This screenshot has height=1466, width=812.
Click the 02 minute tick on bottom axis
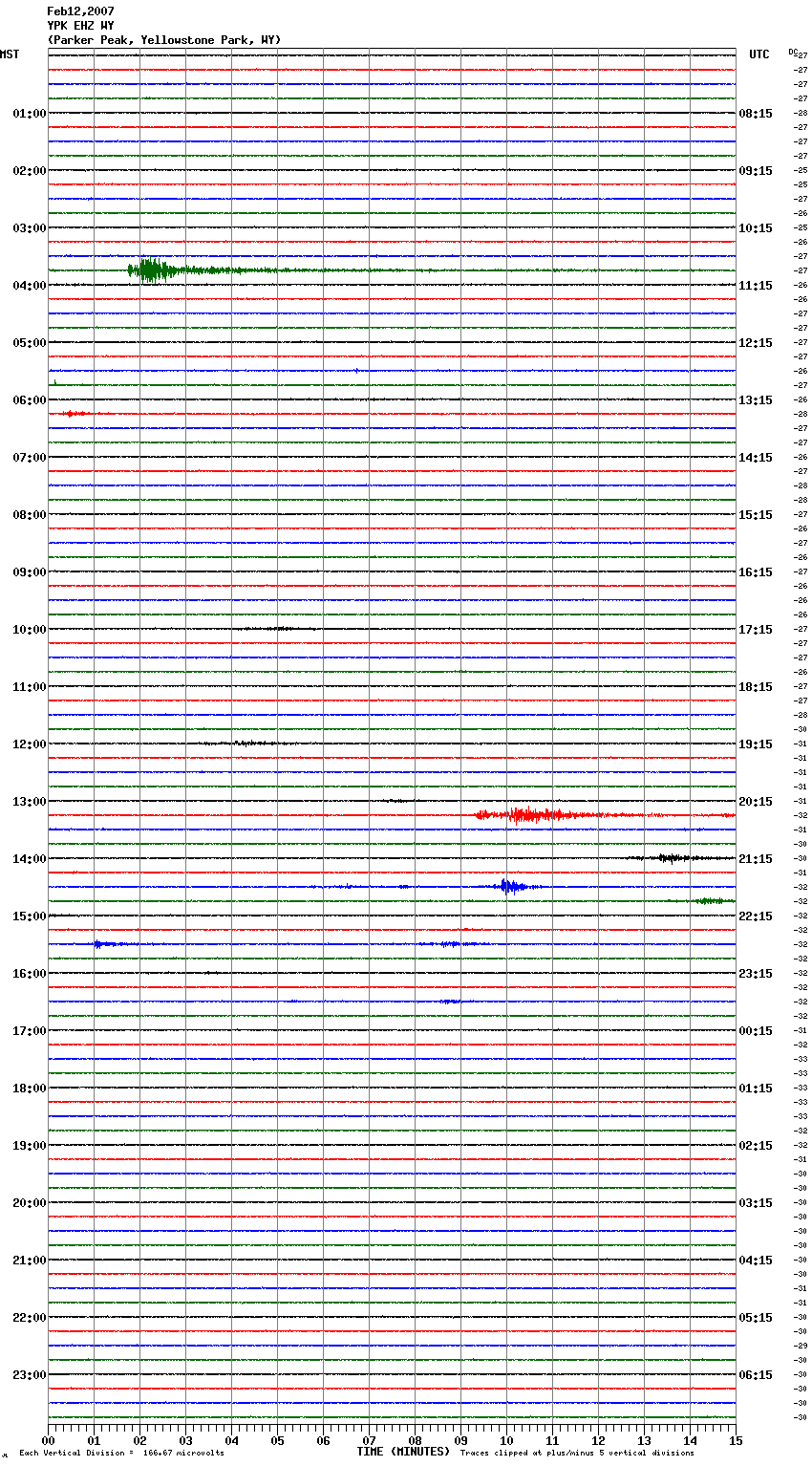pyautogui.click(x=139, y=1440)
